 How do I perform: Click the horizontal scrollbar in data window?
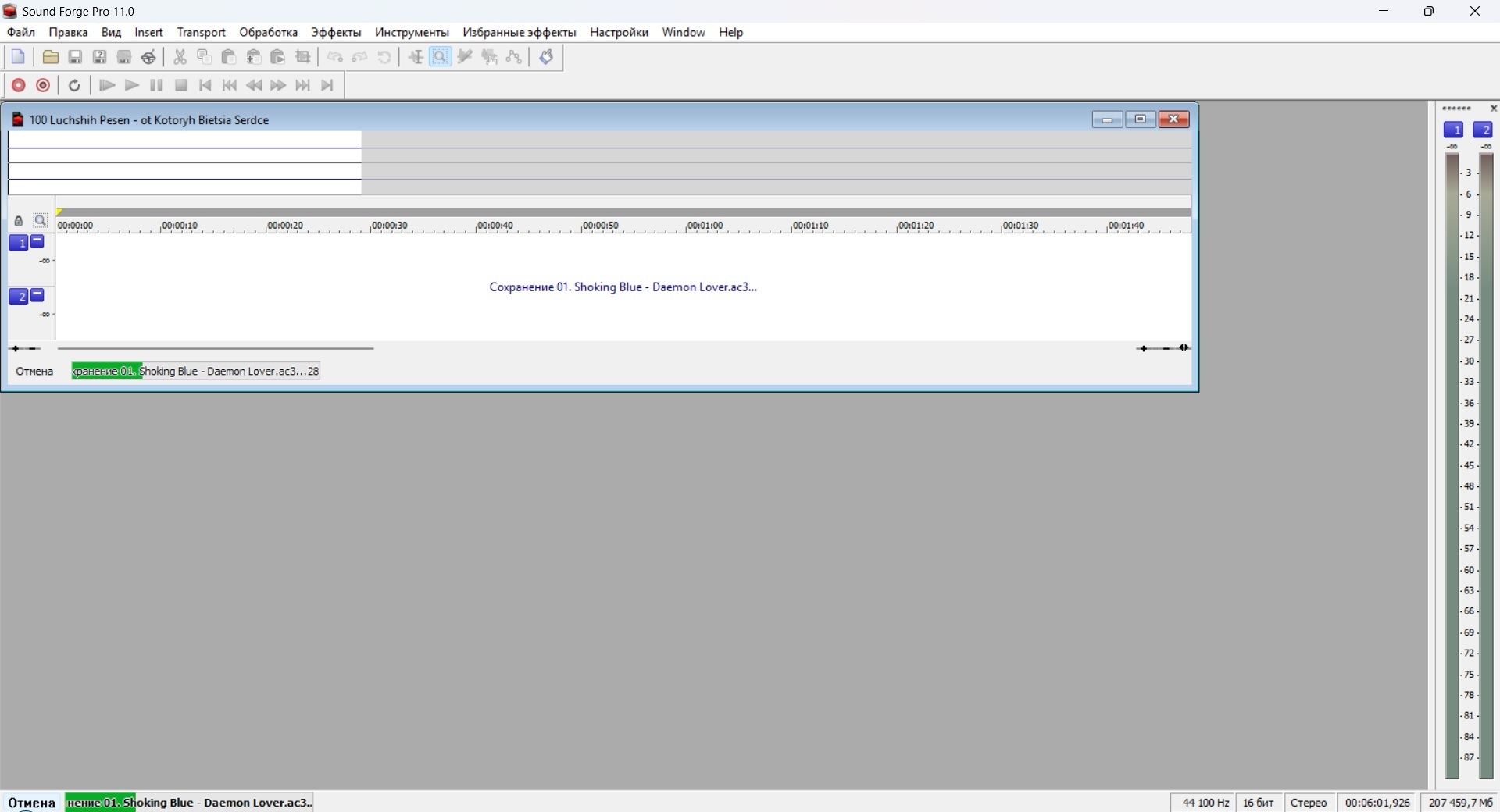pos(216,349)
